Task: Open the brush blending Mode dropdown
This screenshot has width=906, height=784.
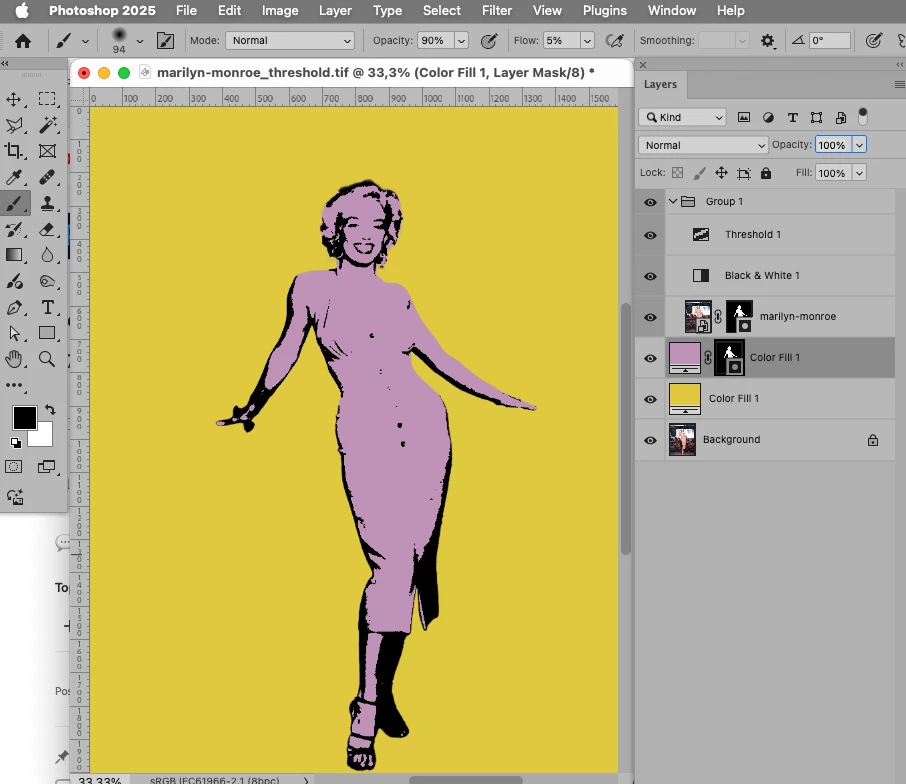Action: tap(290, 41)
